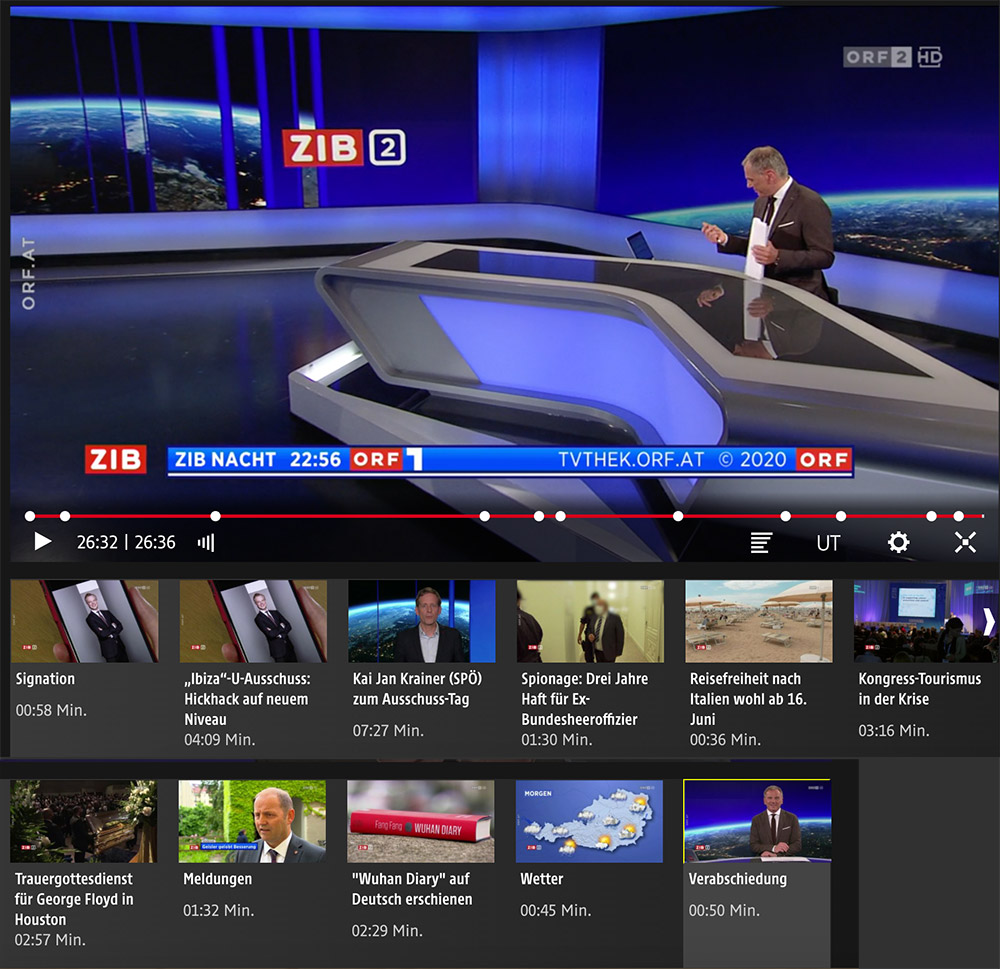The height and width of the screenshot is (969, 1000).
Task: Open the chapter list icon in player controls
Action: pos(761,543)
